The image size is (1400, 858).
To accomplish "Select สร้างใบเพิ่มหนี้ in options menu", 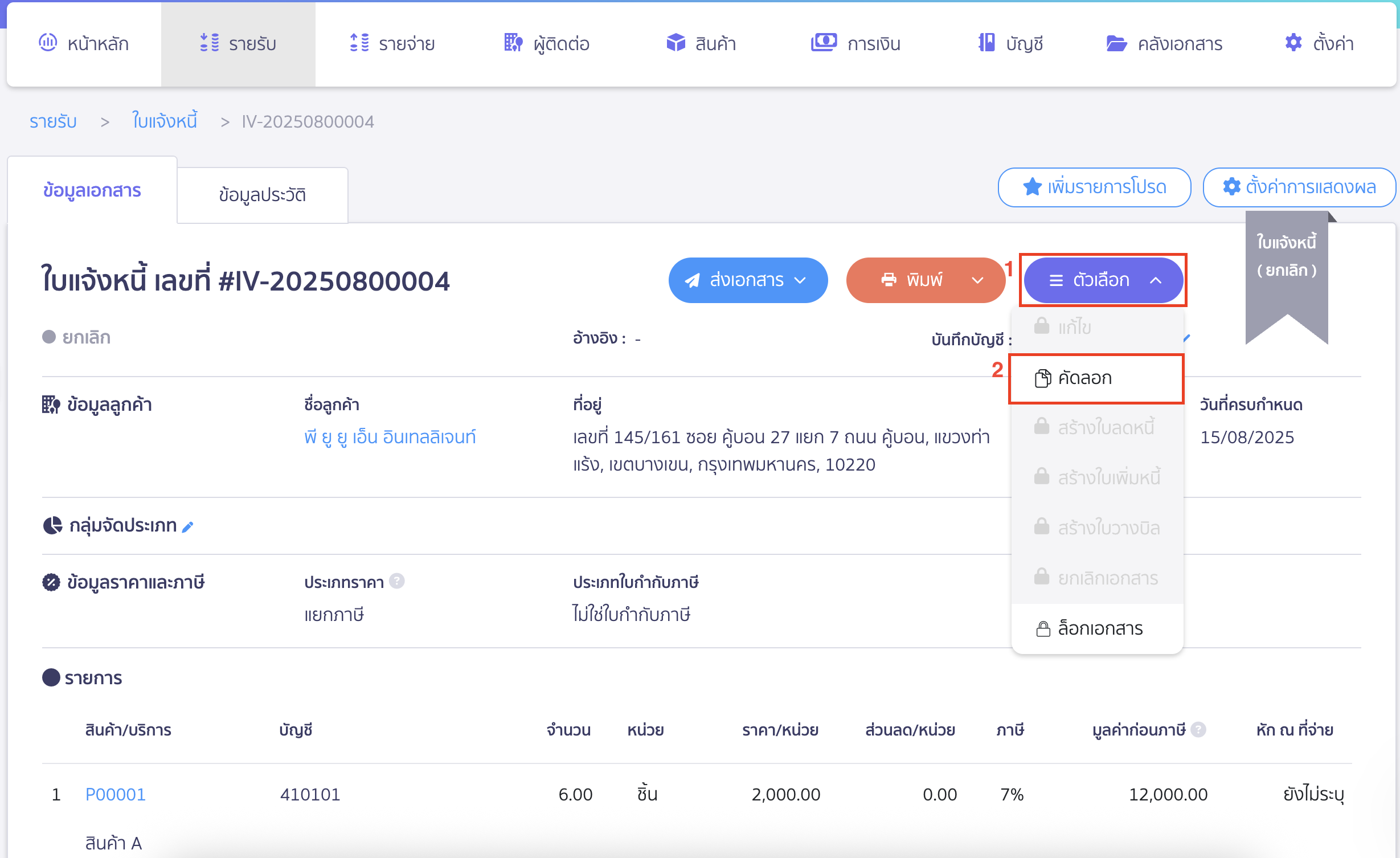I will point(1097,477).
